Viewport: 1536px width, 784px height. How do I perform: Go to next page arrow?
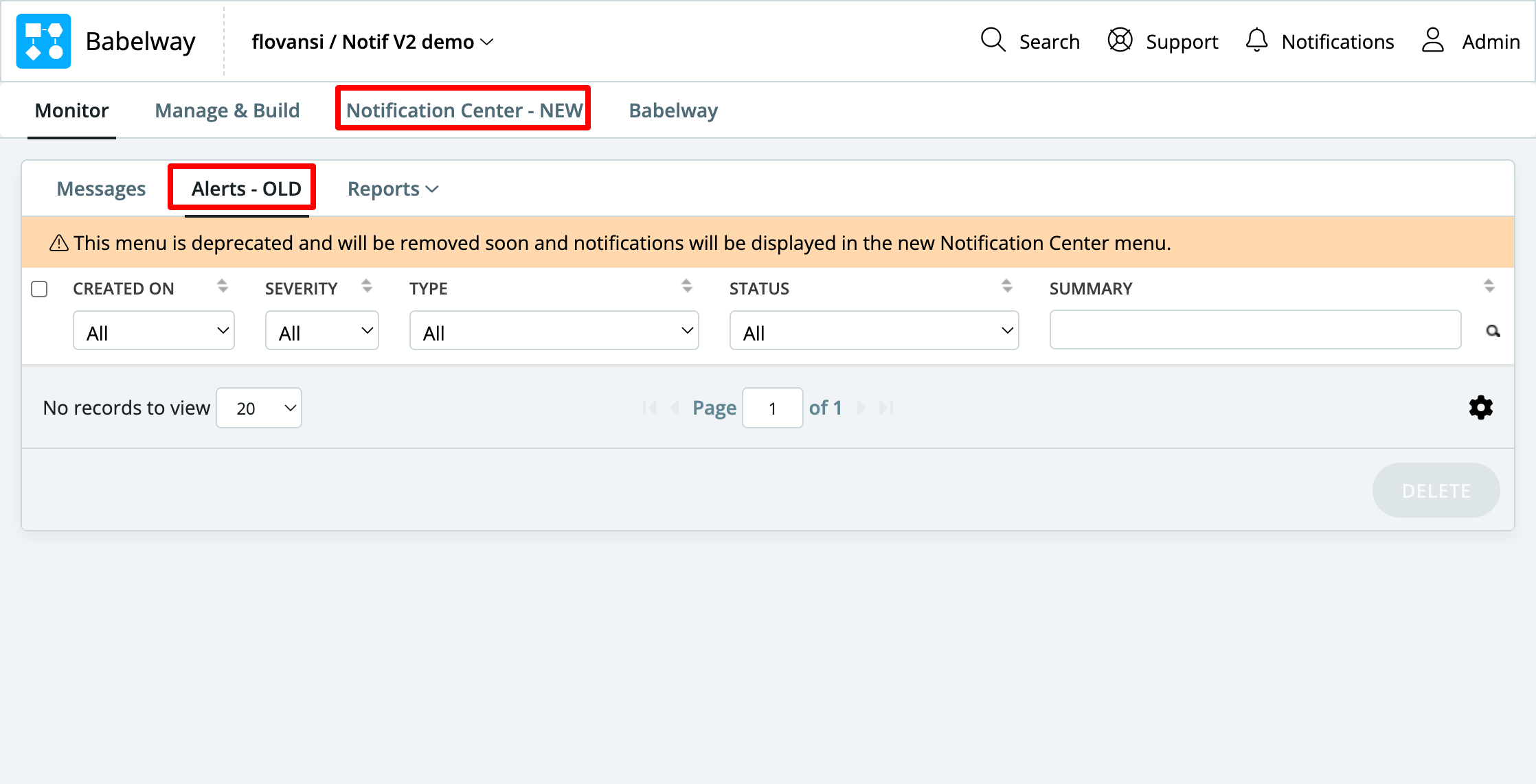(x=861, y=408)
